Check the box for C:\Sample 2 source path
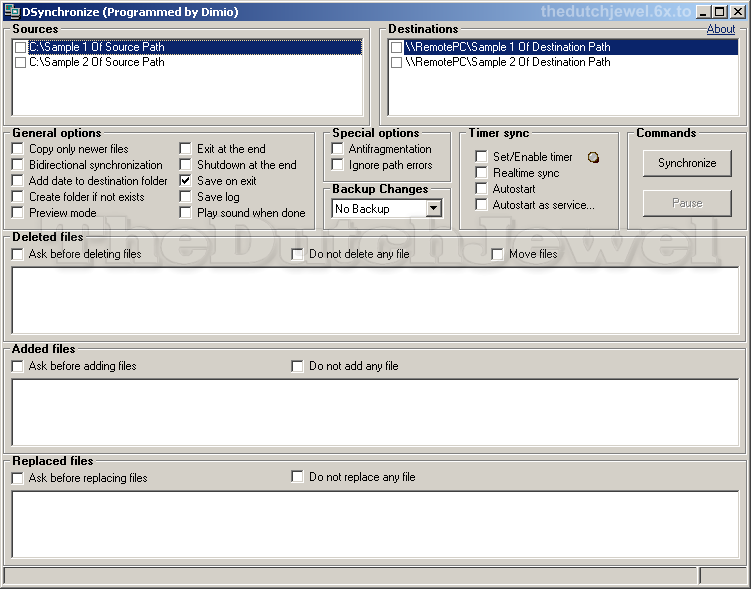The image size is (751, 589). [21, 62]
